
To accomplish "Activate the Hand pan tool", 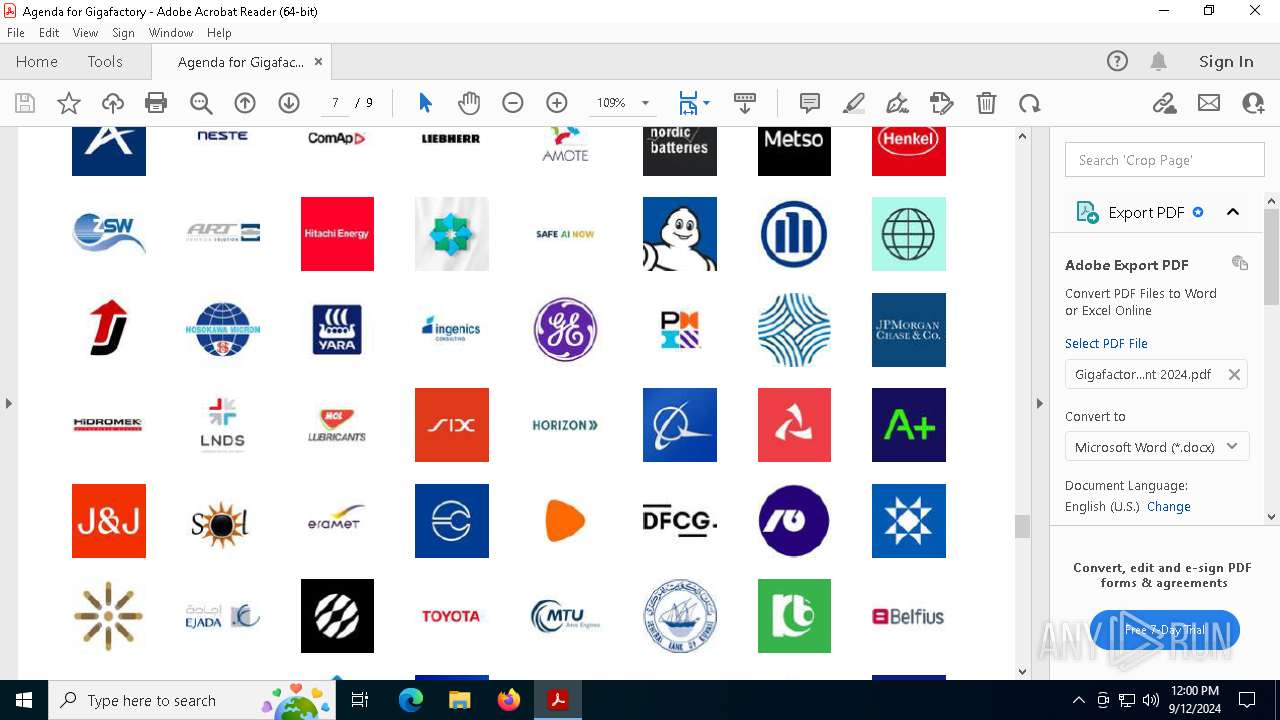I will [469, 103].
